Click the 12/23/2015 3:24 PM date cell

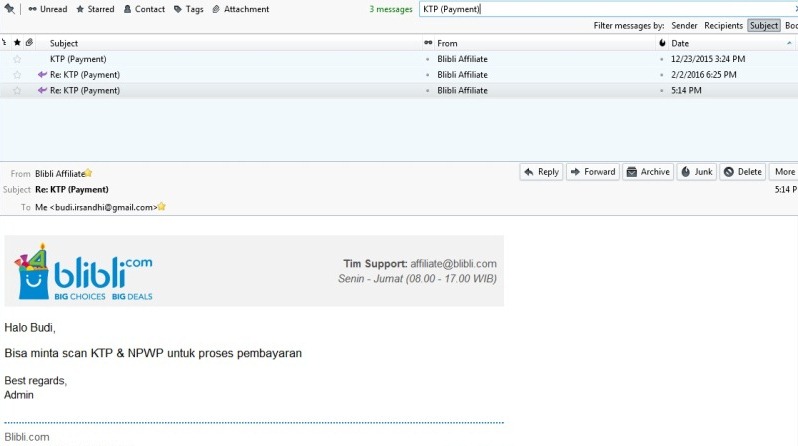708,59
